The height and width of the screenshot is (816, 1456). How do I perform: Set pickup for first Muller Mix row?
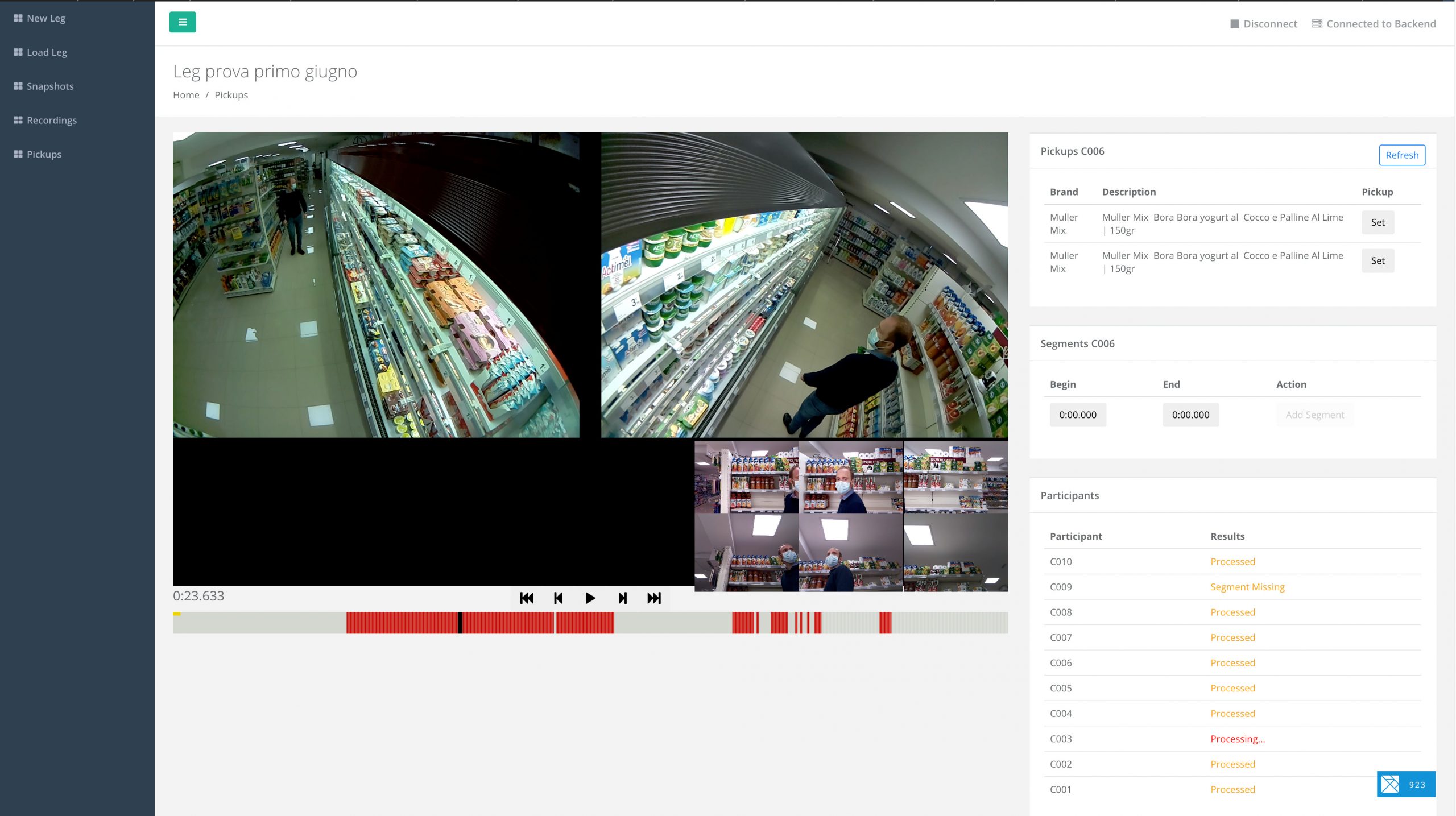[x=1378, y=222]
